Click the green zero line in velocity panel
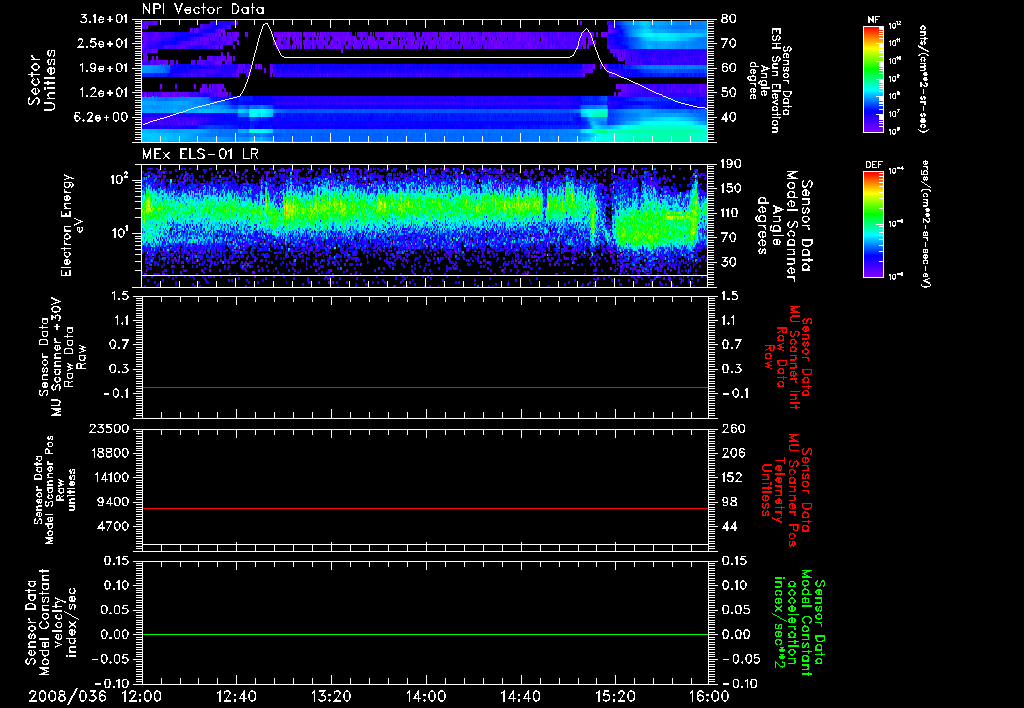1024x708 pixels. 425,634
